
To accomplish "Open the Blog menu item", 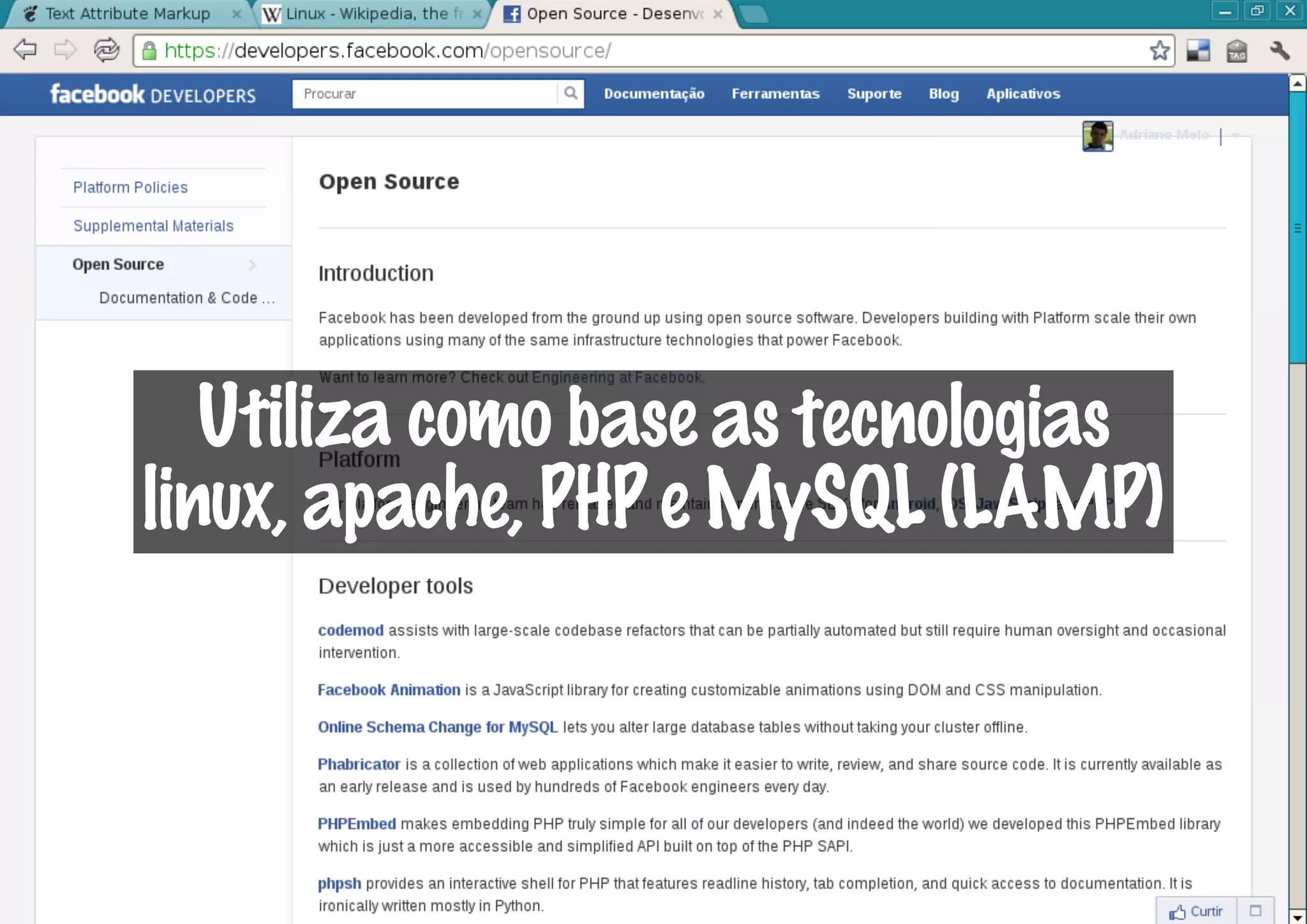I will point(944,94).
